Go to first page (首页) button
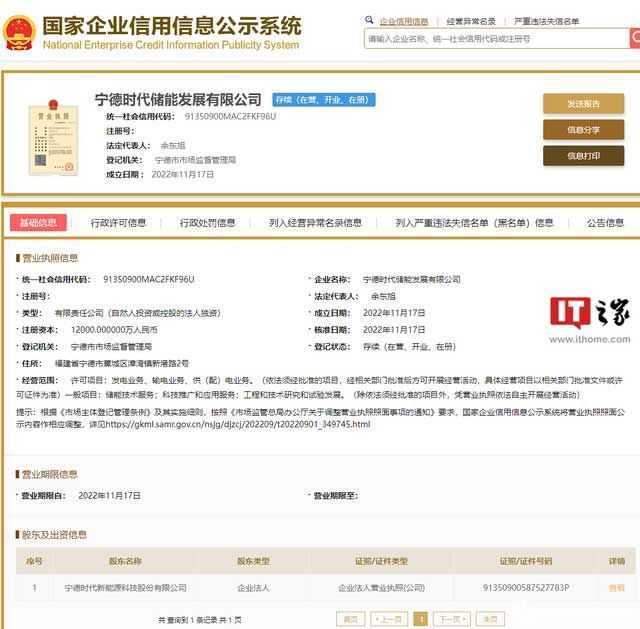The width and height of the screenshot is (640, 629). (351, 619)
